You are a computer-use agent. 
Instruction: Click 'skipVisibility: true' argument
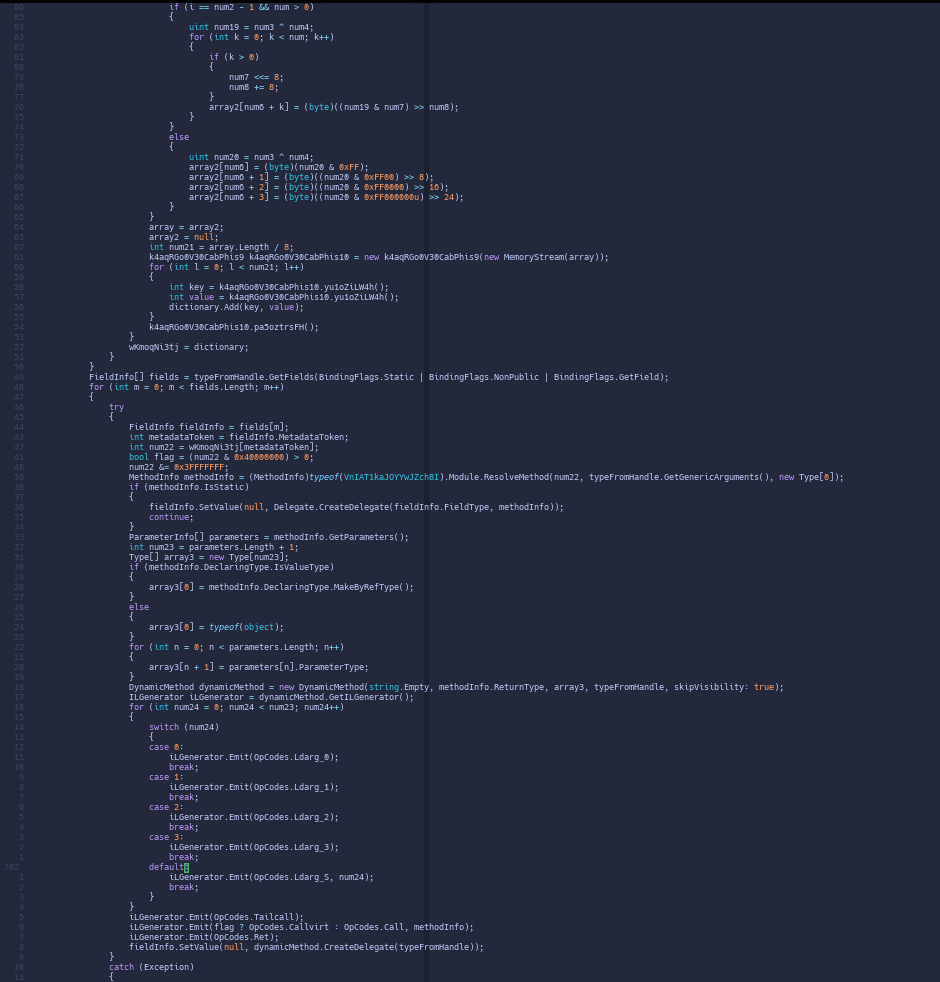[723, 688]
